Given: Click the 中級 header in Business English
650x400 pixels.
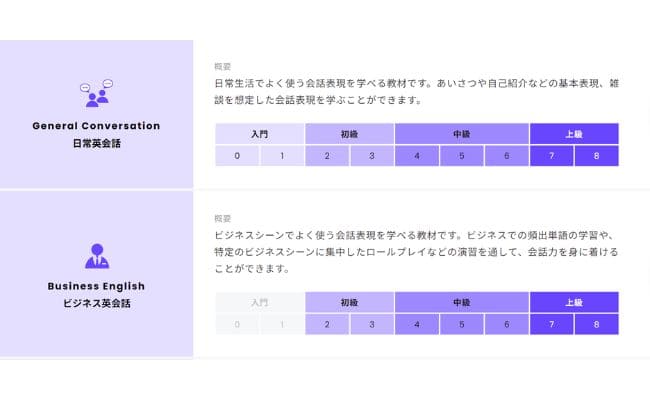Looking at the screenshot, I should click(x=462, y=303).
